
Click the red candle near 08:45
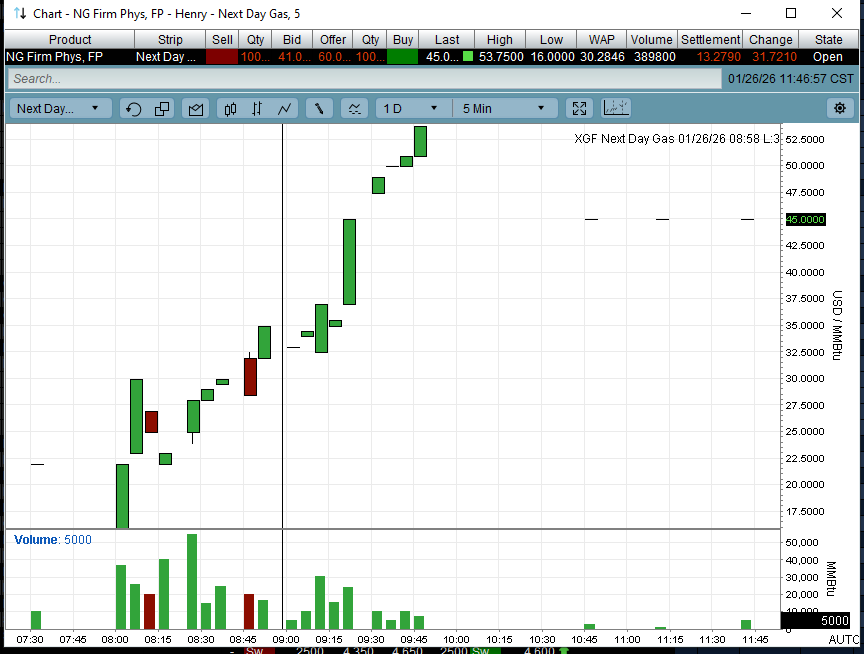250,377
